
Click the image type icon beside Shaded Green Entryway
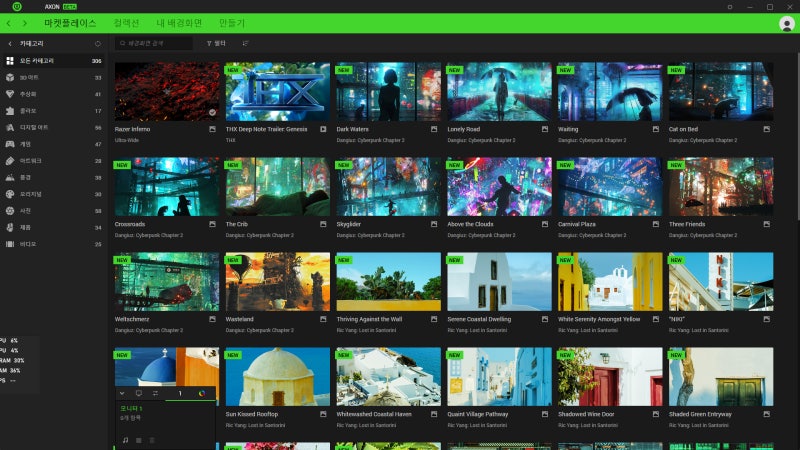766,414
